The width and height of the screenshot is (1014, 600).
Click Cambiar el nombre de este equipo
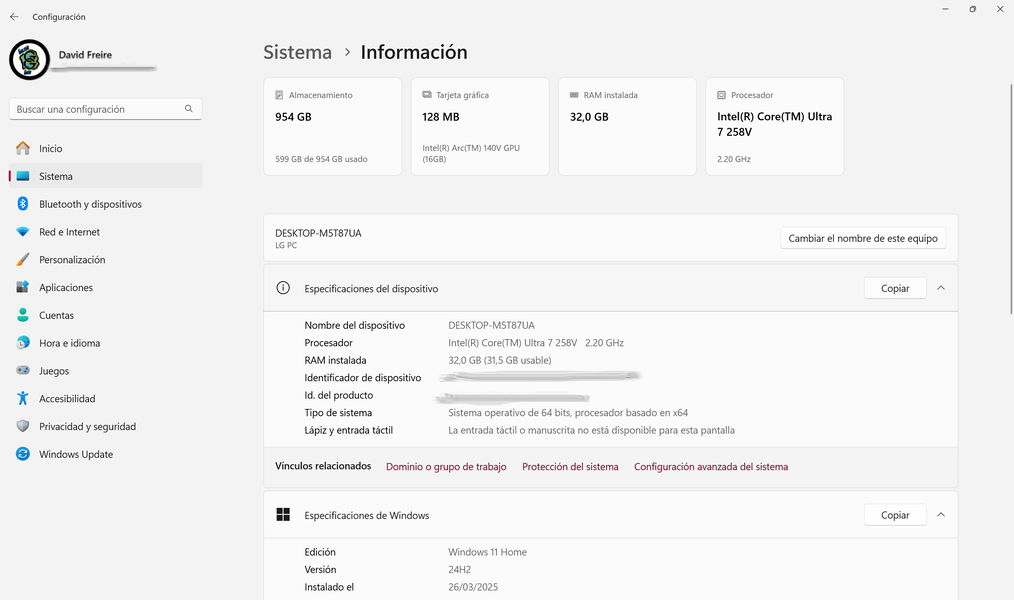pyautogui.click(x=863, y=238)
